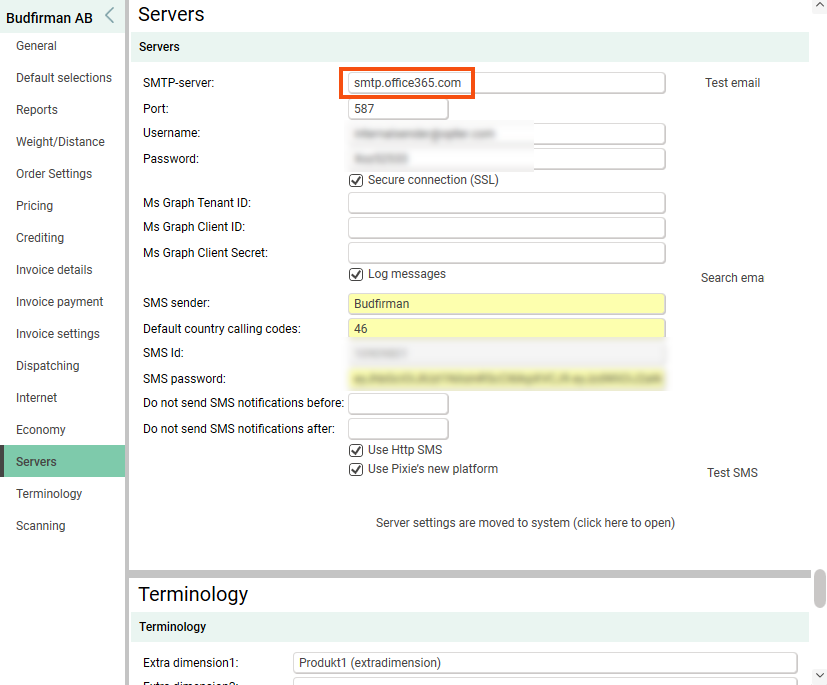Toggle the Secure connection (SSL) checkbox
The image size is (827, 685).
pos(355,181)
